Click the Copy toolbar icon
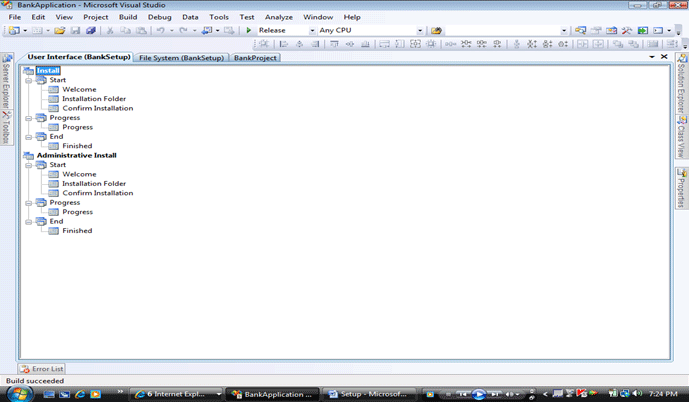The image size is (689, 402). point(126,30)
